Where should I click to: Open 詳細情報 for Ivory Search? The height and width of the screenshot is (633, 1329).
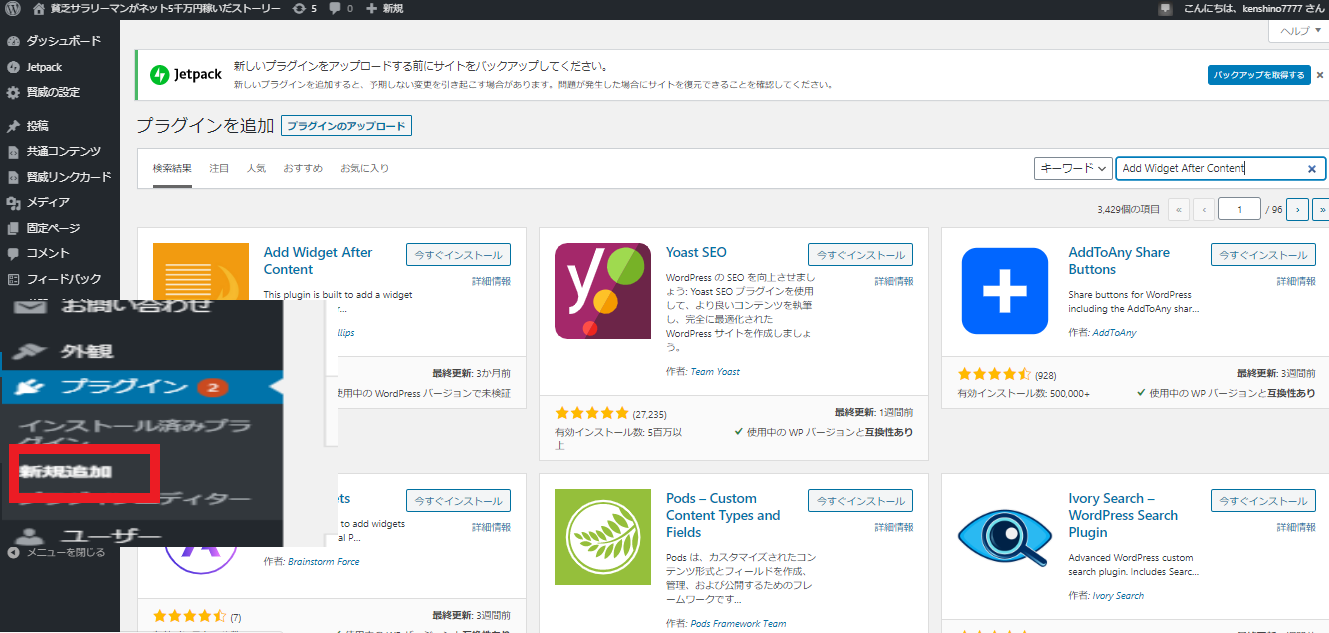click(x=1296, y=528)
